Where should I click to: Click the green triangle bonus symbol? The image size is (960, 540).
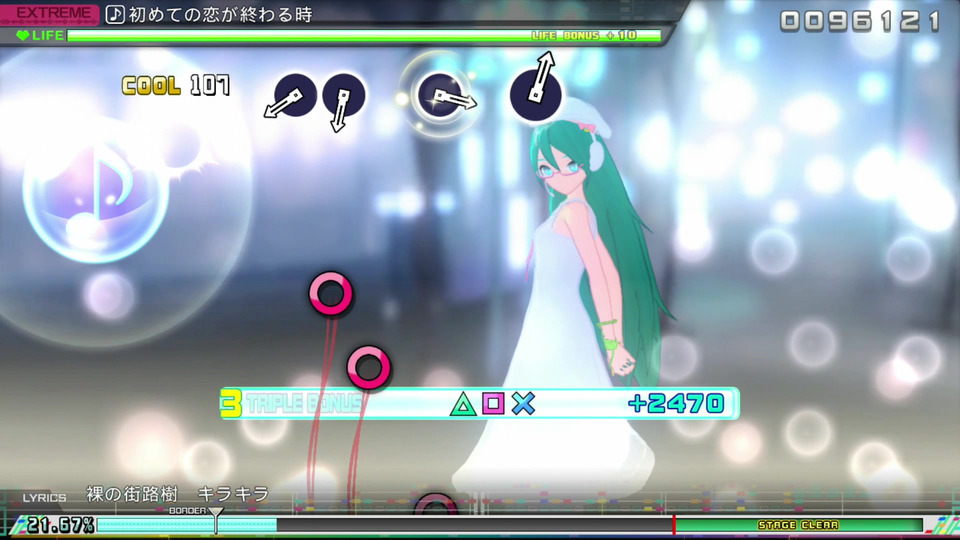click(x=463, y=404)
